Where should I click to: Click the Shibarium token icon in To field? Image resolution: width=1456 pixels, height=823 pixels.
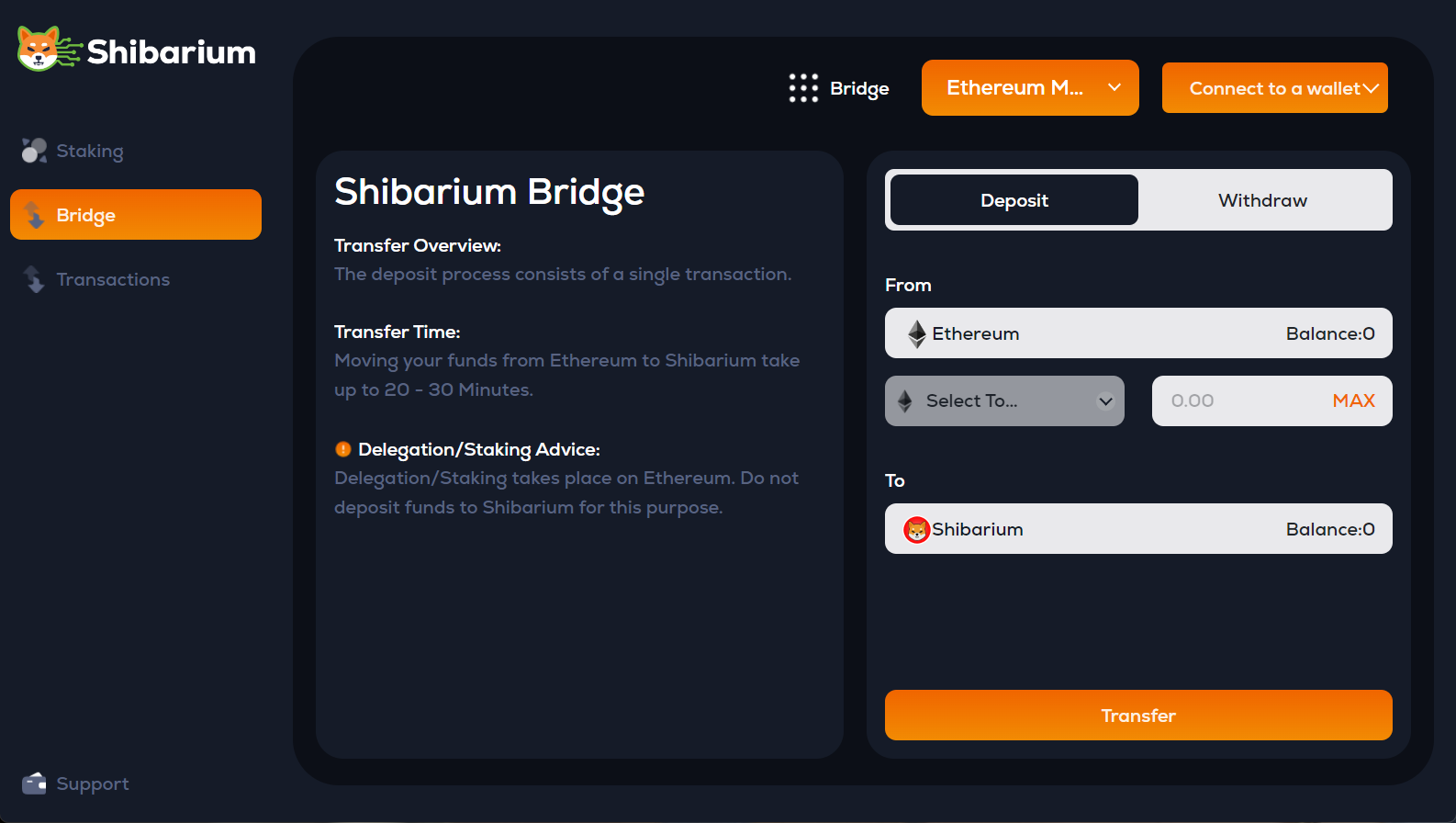(x=916, y=529)
